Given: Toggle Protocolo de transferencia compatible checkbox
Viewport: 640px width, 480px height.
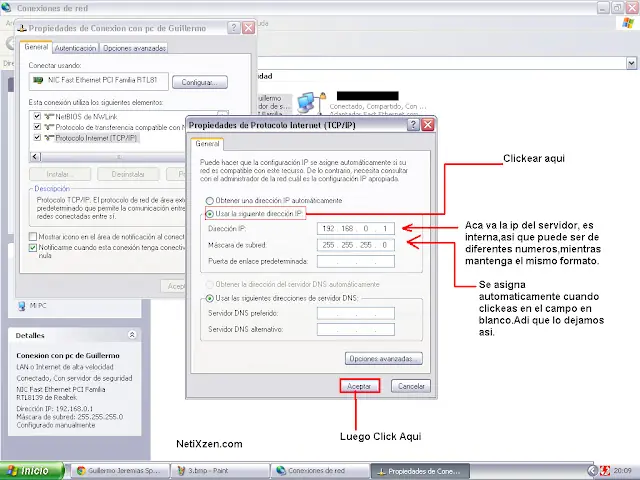Looking at the screenshot, I should click(37, 127).
